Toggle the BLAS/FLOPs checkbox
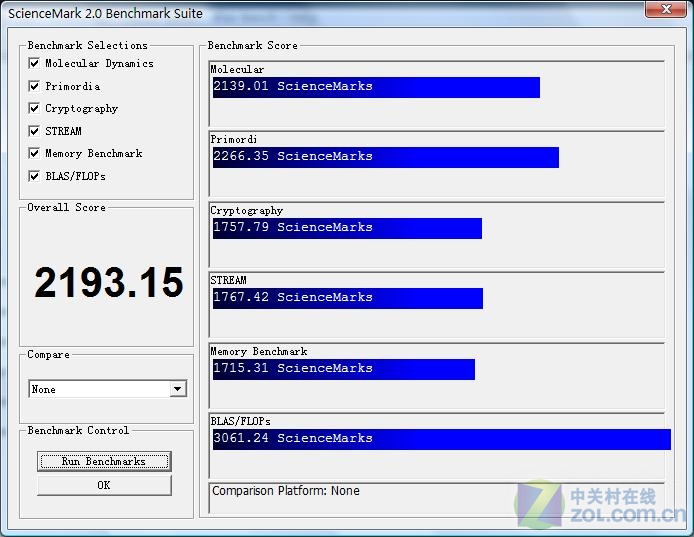694x537 pixels. pyautogui.click(x=34, y=176)
